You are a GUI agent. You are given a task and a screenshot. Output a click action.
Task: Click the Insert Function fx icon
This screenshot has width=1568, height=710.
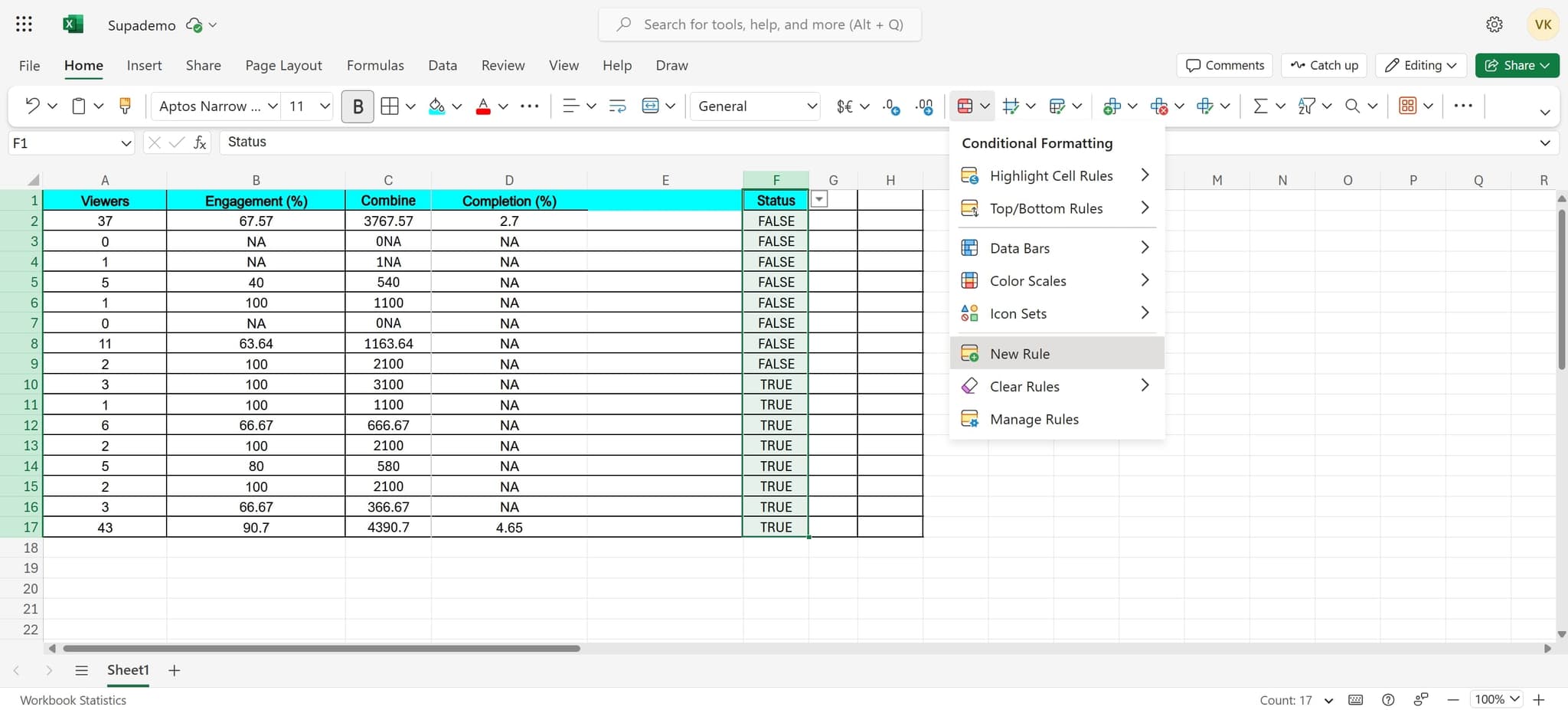tap(200, 142)
